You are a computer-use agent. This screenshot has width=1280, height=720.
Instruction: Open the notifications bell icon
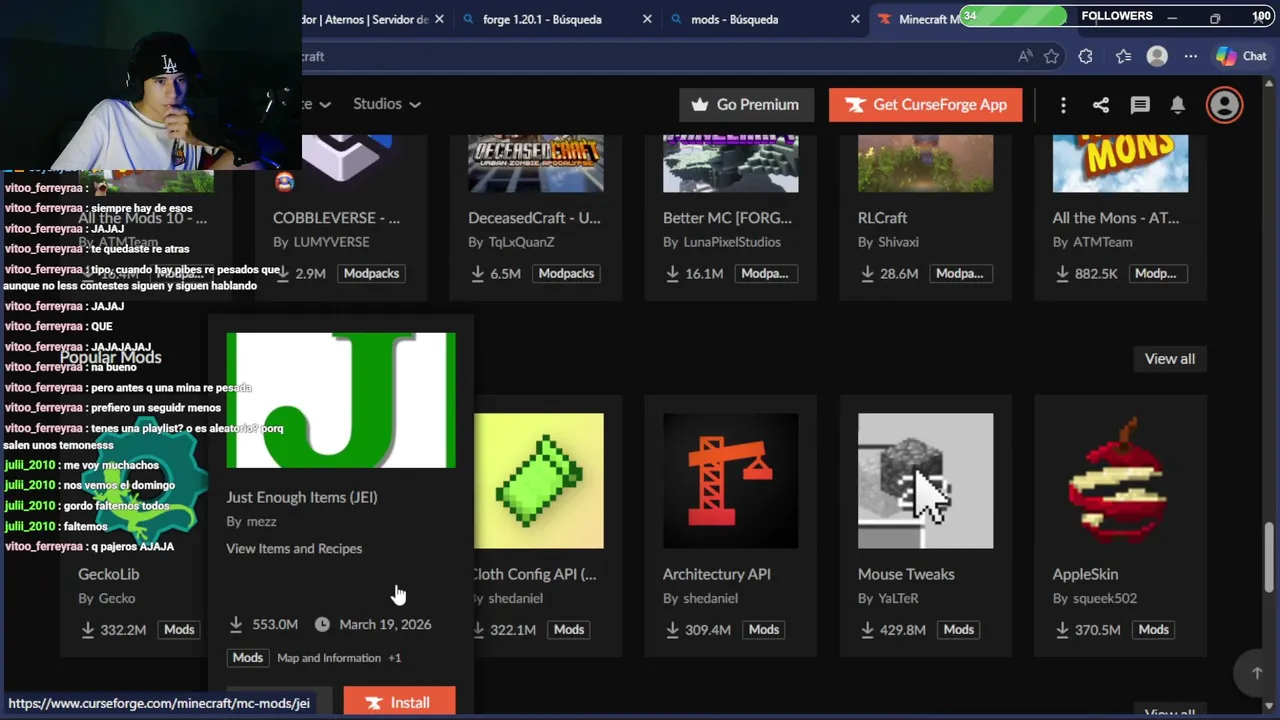point(1178,105)
